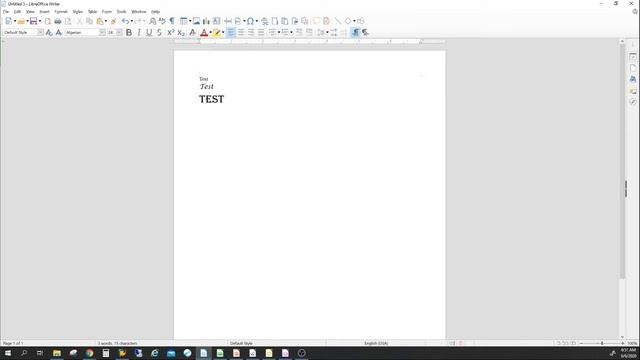Open the sidebar Gallery deck
The height and width of the screenshot is (360, 640).
pos(633,91)
